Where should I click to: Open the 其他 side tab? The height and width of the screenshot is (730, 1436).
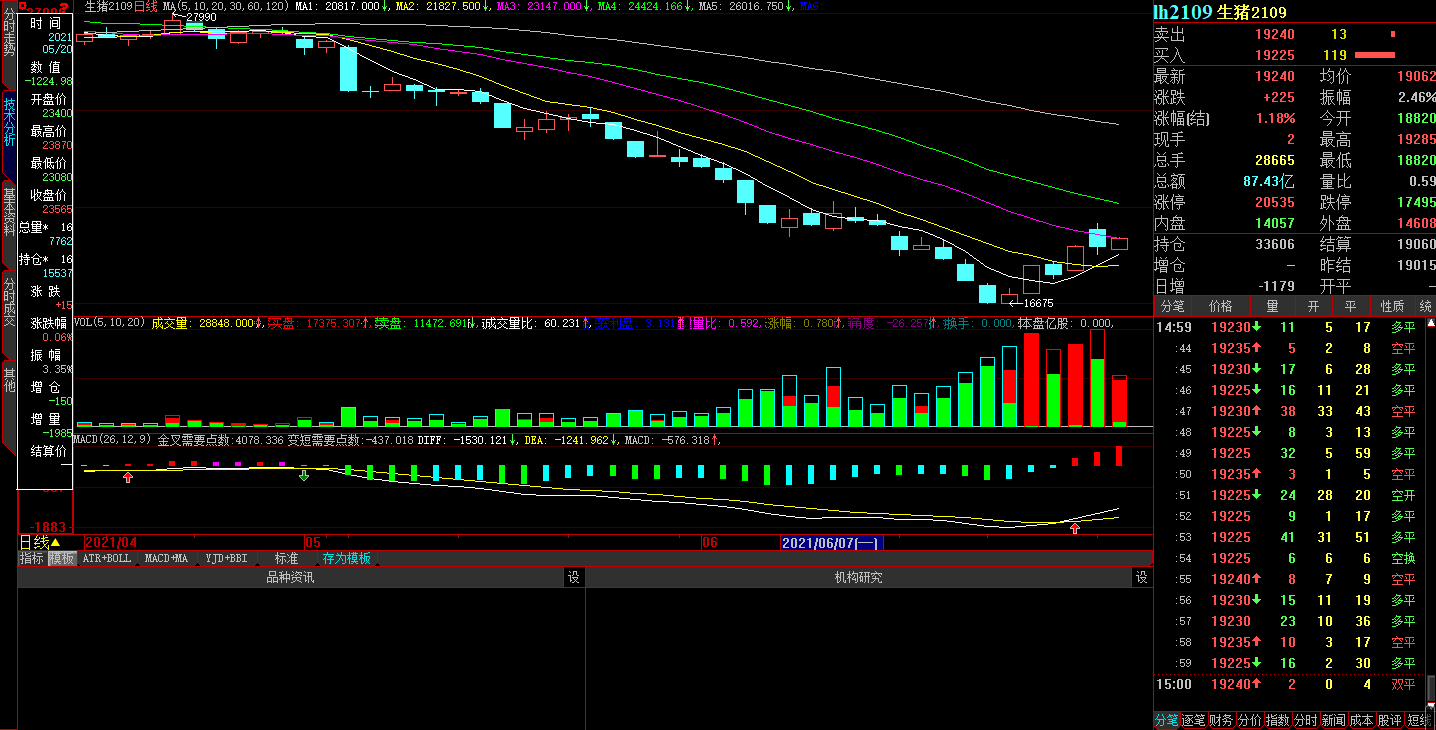pos(9,380)
